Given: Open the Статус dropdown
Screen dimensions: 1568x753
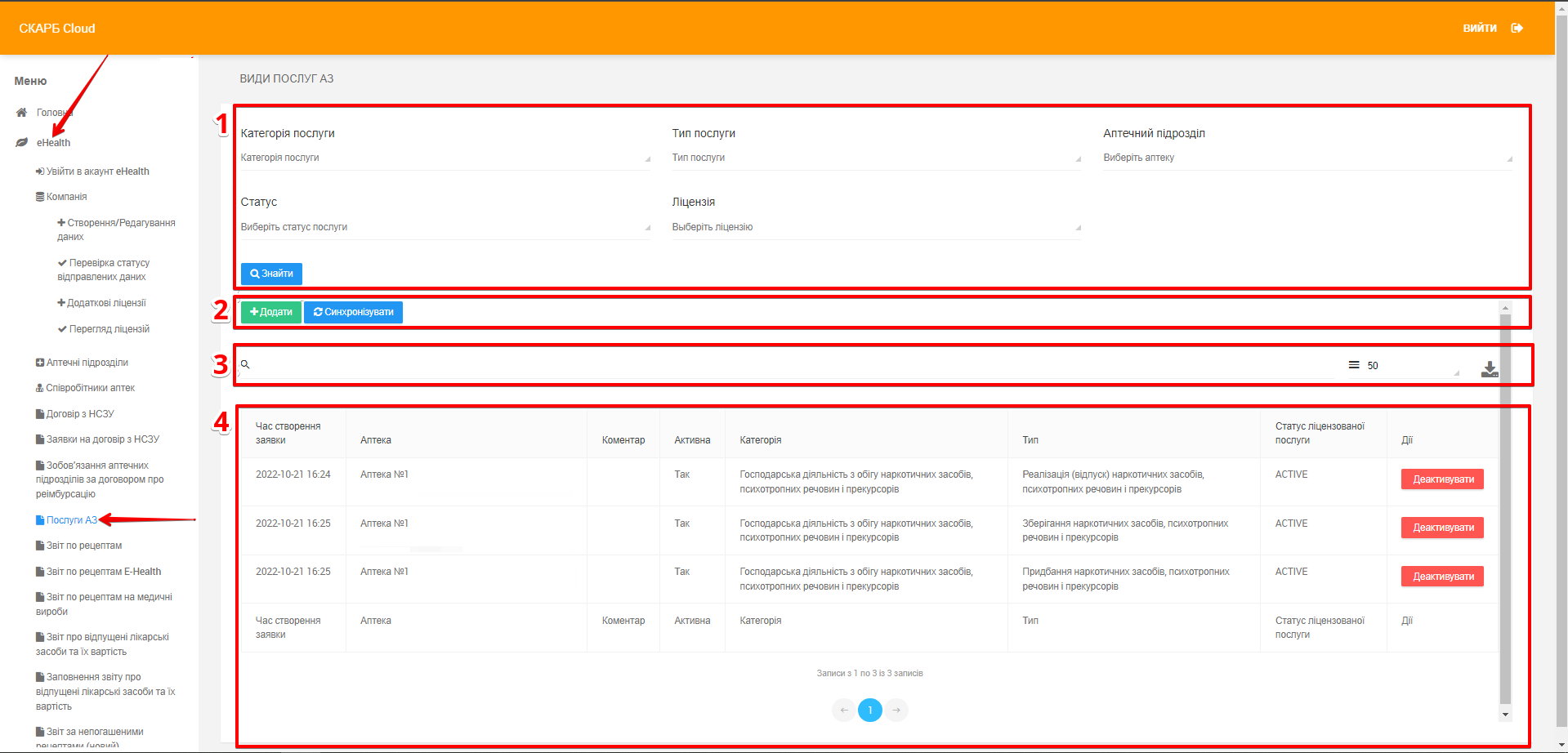Looking at the screenshot, I should coord(445,227).
